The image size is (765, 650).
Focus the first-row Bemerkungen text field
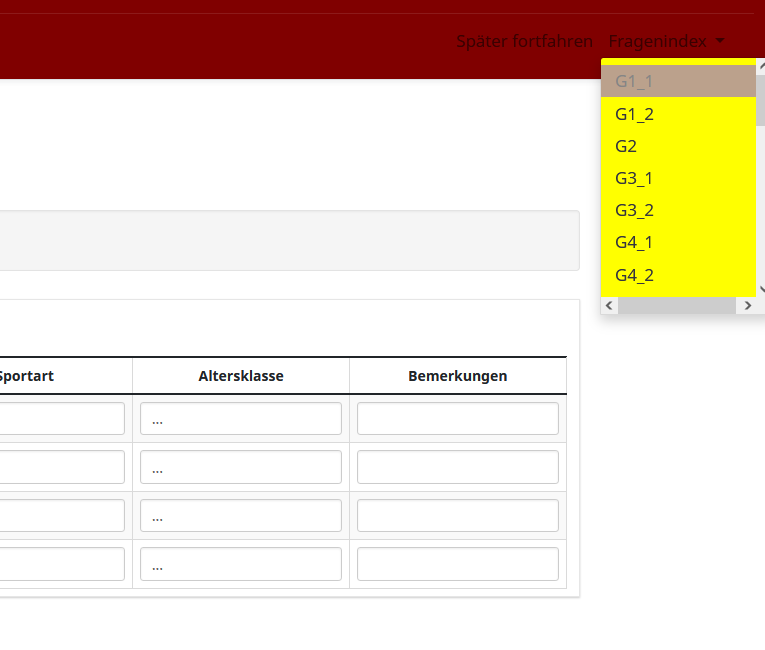(x=457, y=419)
